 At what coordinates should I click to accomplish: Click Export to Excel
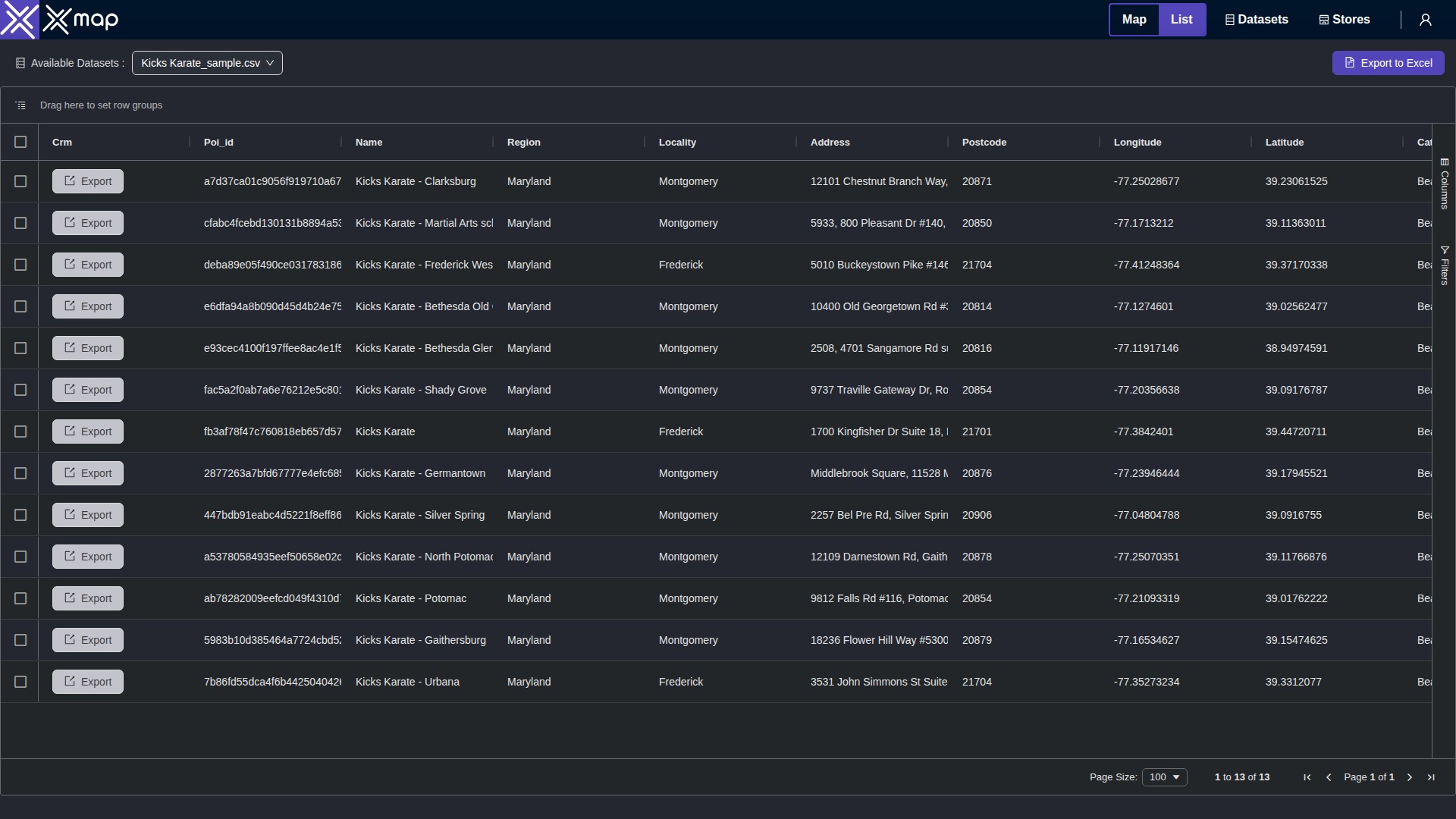point(1389,63)
